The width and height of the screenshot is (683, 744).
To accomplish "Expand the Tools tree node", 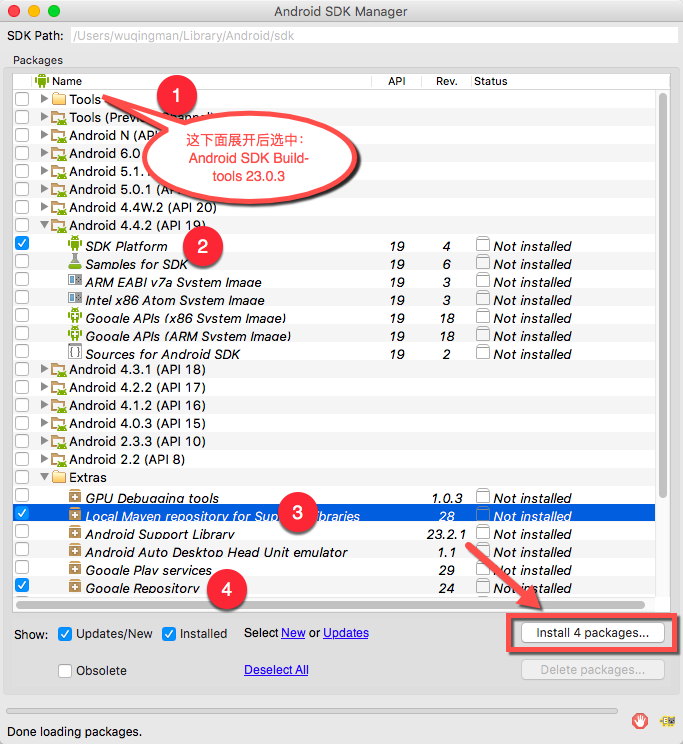I will tap(44, 99).
